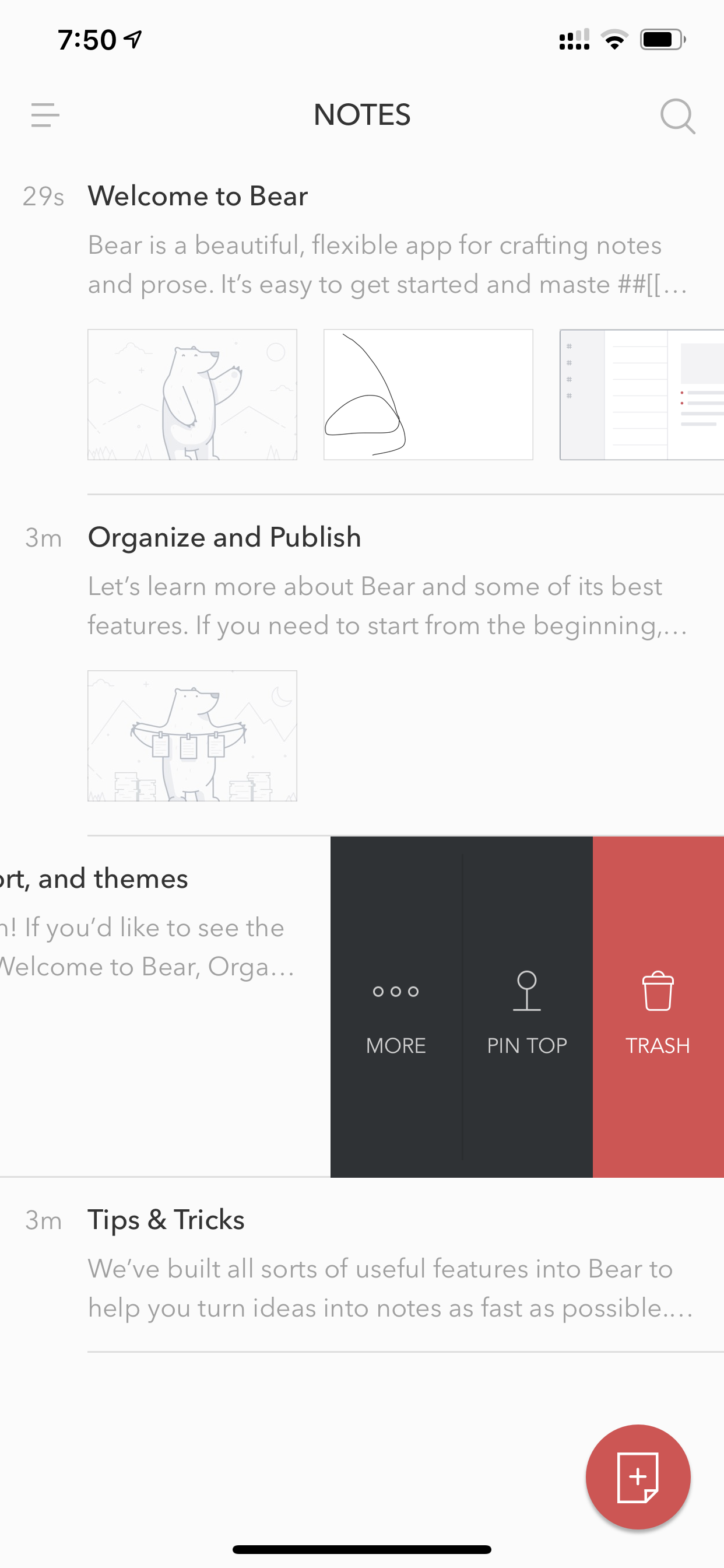Tap the Welcome to Bear preview text
The width and height of the screenshot is (724, 1568).
point(388,265)
